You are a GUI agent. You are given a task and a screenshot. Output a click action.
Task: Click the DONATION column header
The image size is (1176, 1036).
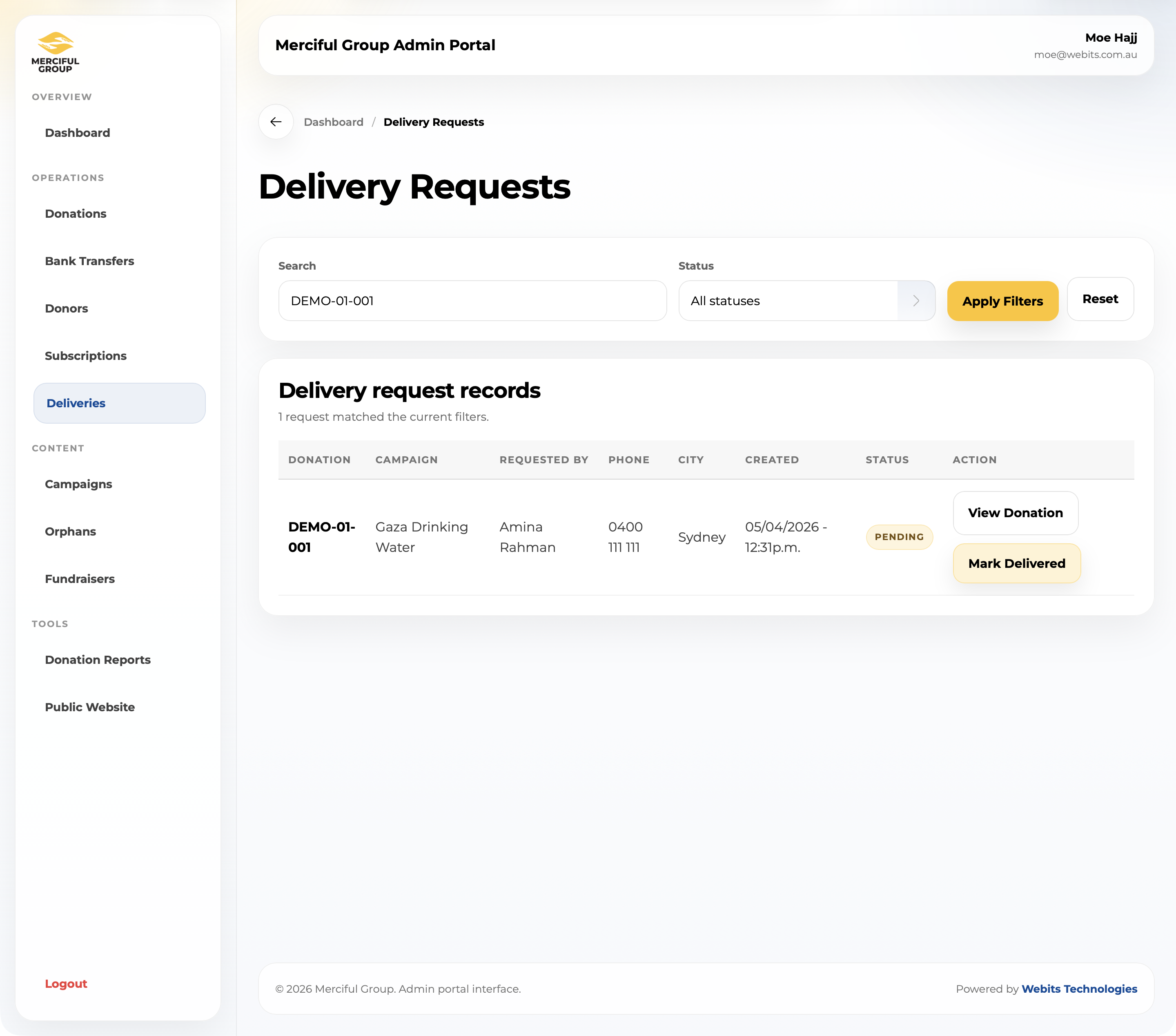coord(319,460)
